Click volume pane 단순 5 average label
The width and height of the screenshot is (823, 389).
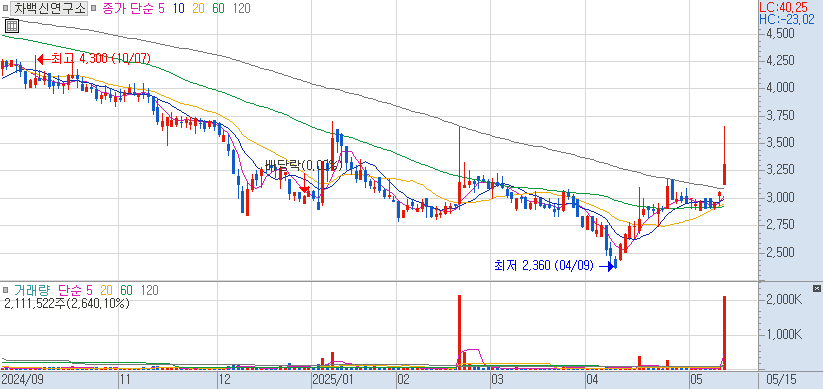[x=76, y=290]
